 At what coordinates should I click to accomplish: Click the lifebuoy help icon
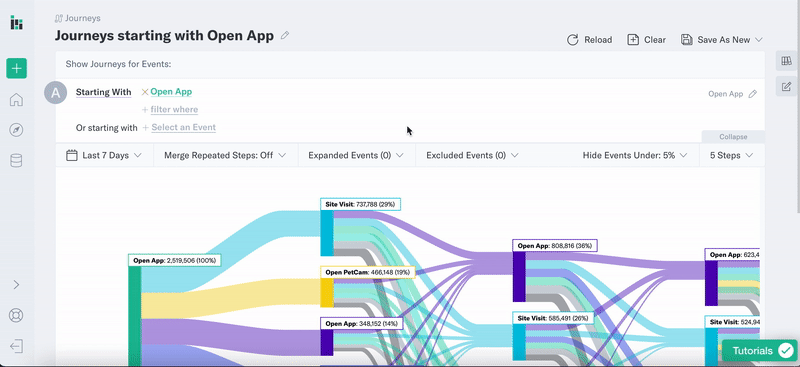(x=16, y=315)
